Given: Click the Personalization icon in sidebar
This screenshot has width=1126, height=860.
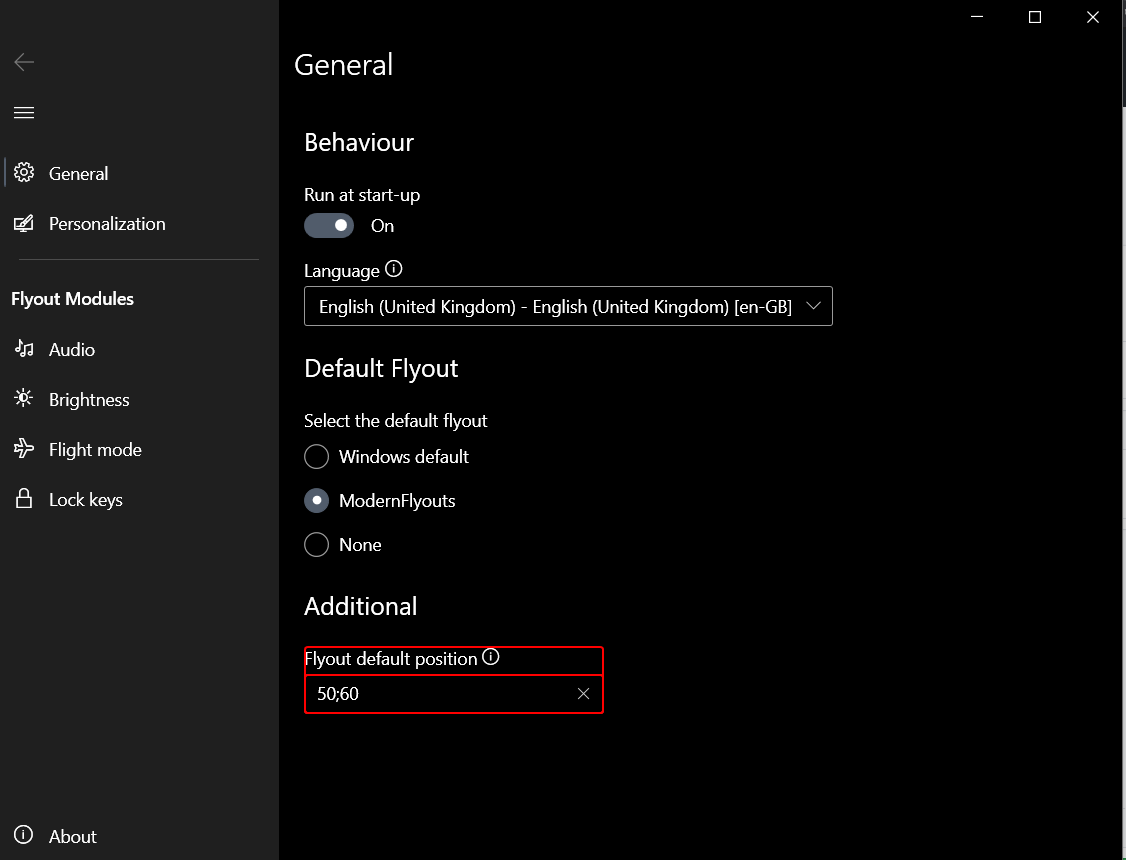Looking at the screenshot, I should coord(24,223).
